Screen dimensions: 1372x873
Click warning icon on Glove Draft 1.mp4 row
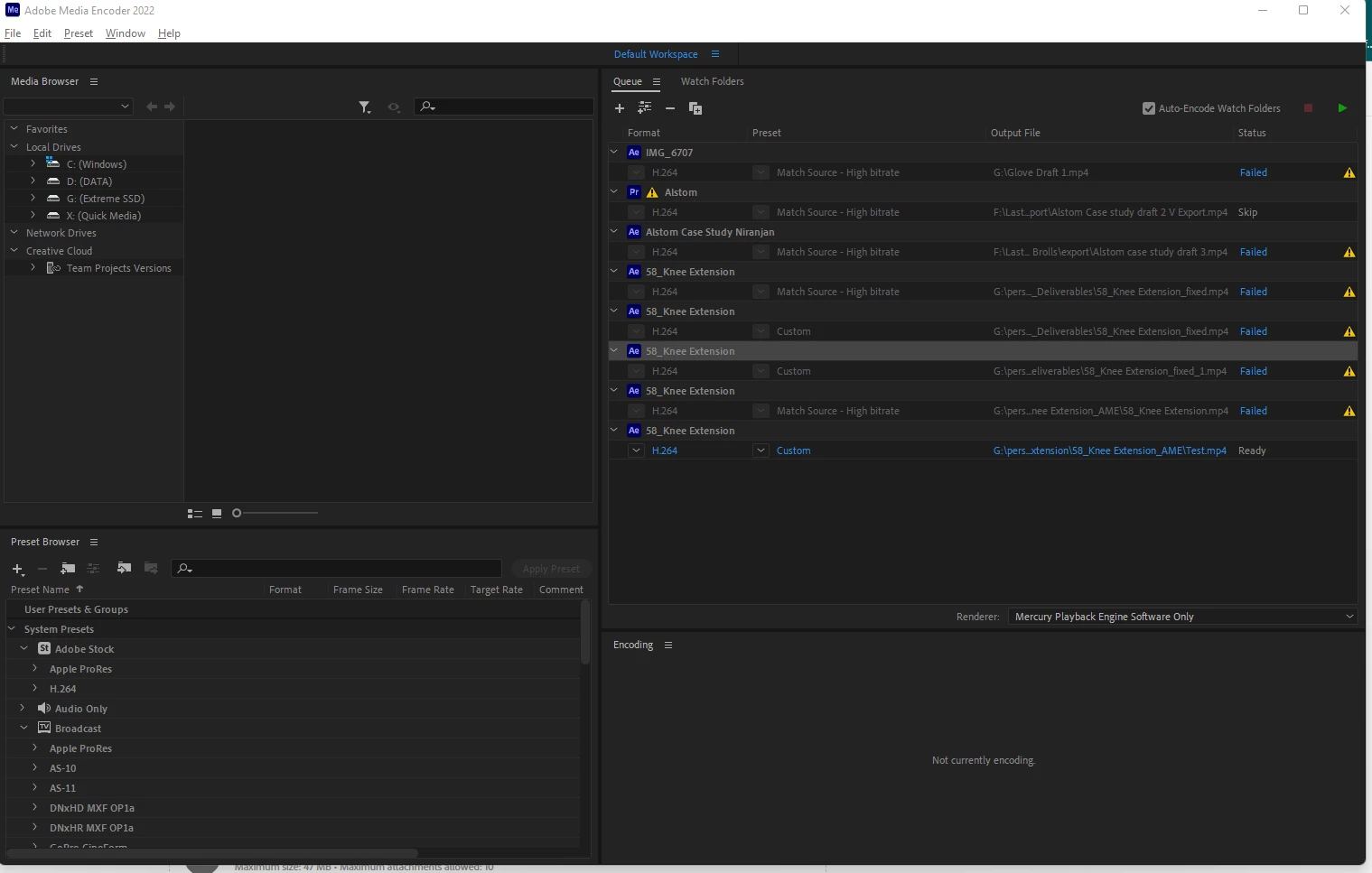click(x=1349, y=173)
